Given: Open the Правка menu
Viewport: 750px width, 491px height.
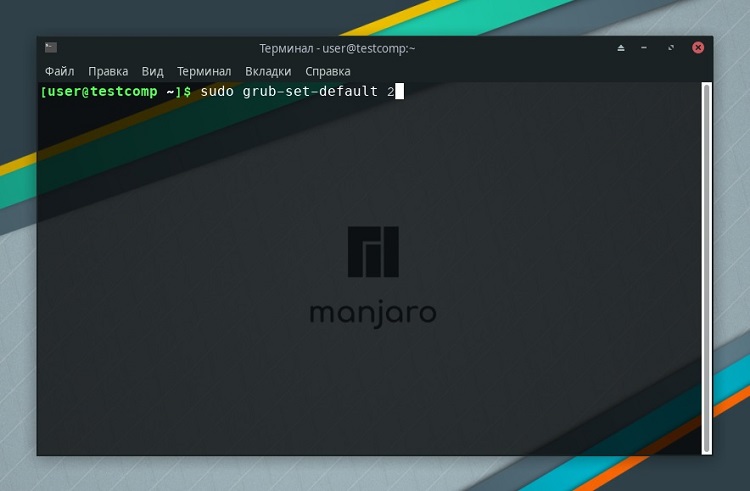Looking at the screenshot, I should (x=108, y=71).
